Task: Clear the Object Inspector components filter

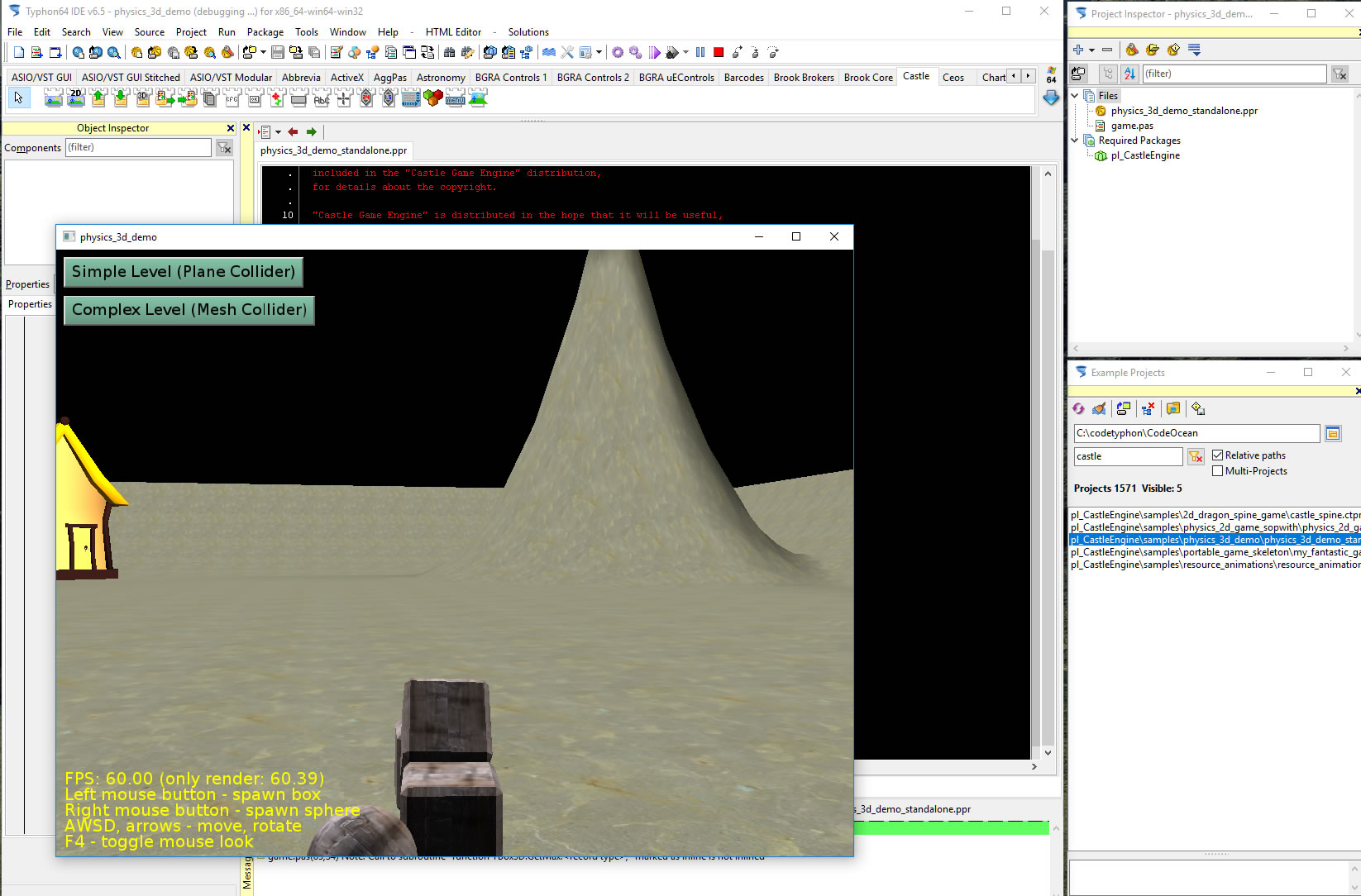Action: point(224,147)
